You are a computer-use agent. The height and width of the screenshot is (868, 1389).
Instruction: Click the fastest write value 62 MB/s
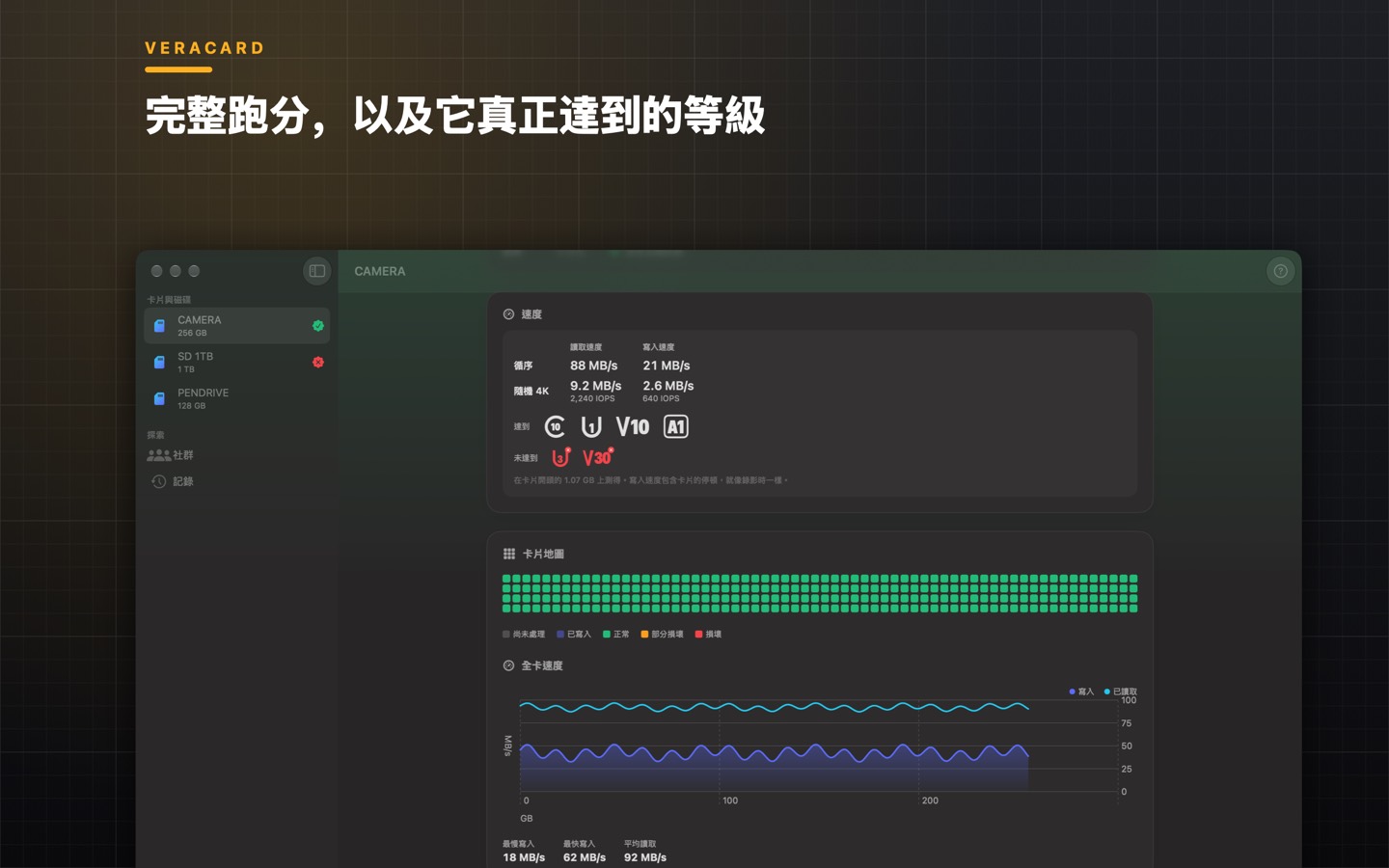[x=585, y=857]
